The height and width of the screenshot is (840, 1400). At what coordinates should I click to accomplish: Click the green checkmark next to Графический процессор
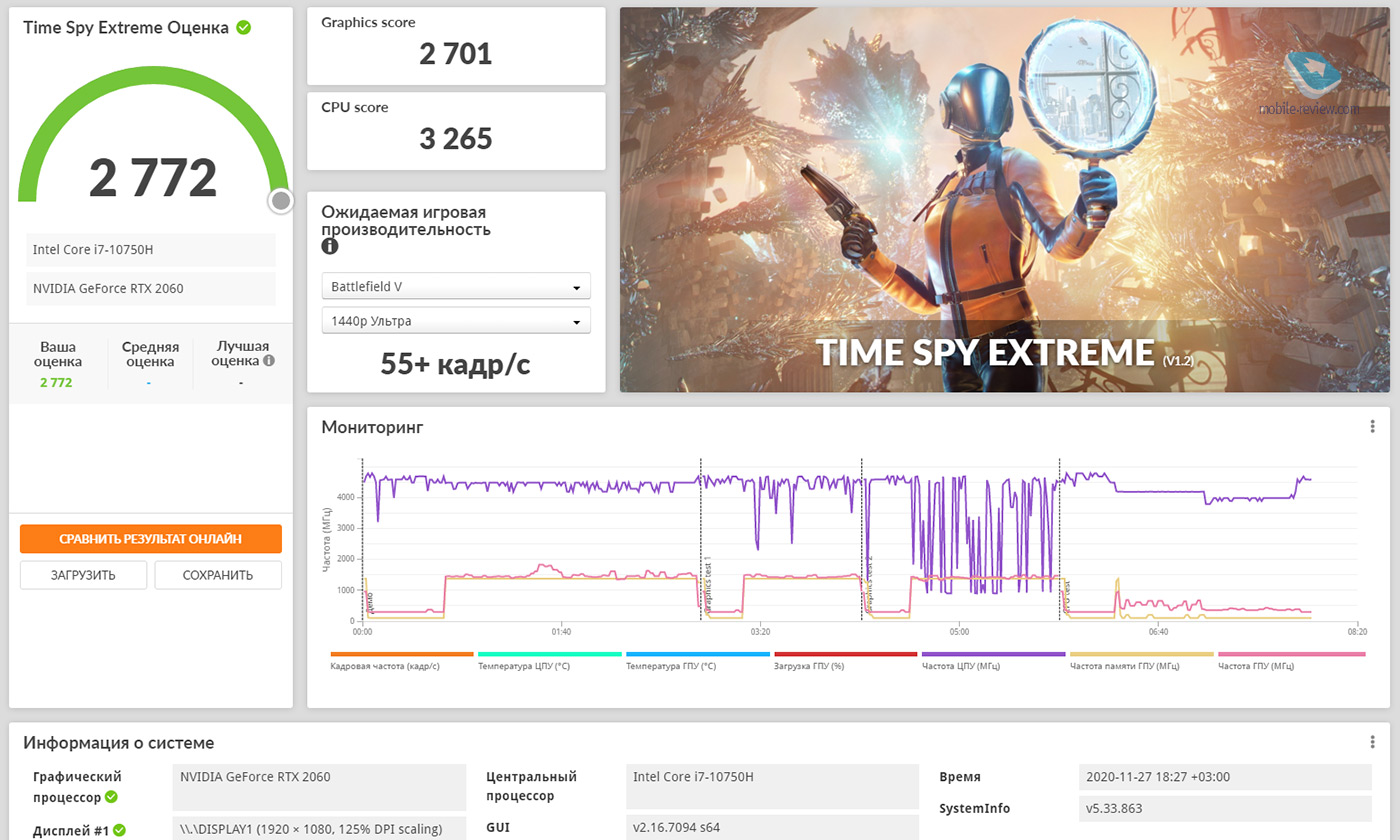tap(111, 797)
